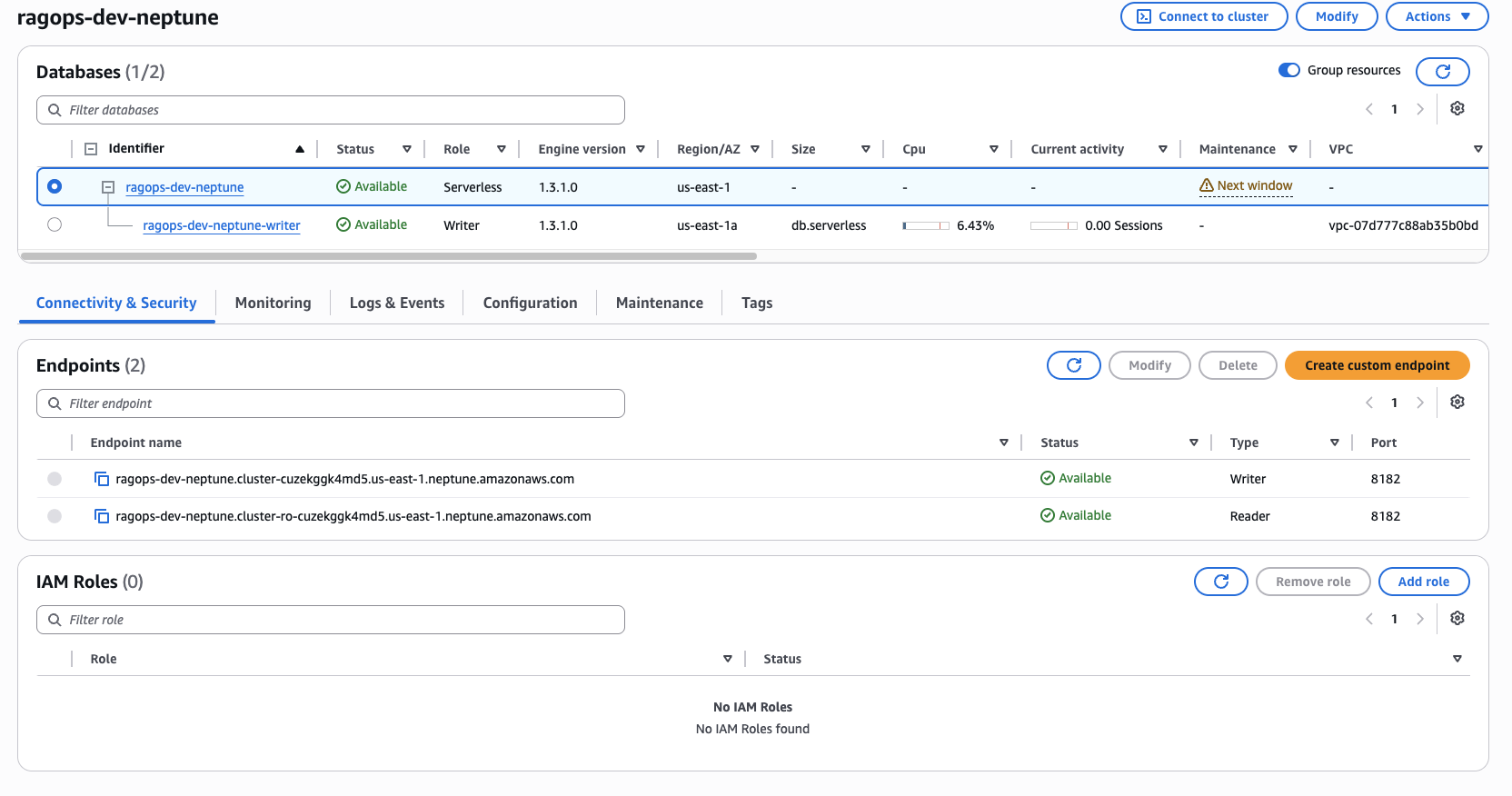Switch to Logs & Events tab

(397, 303)
